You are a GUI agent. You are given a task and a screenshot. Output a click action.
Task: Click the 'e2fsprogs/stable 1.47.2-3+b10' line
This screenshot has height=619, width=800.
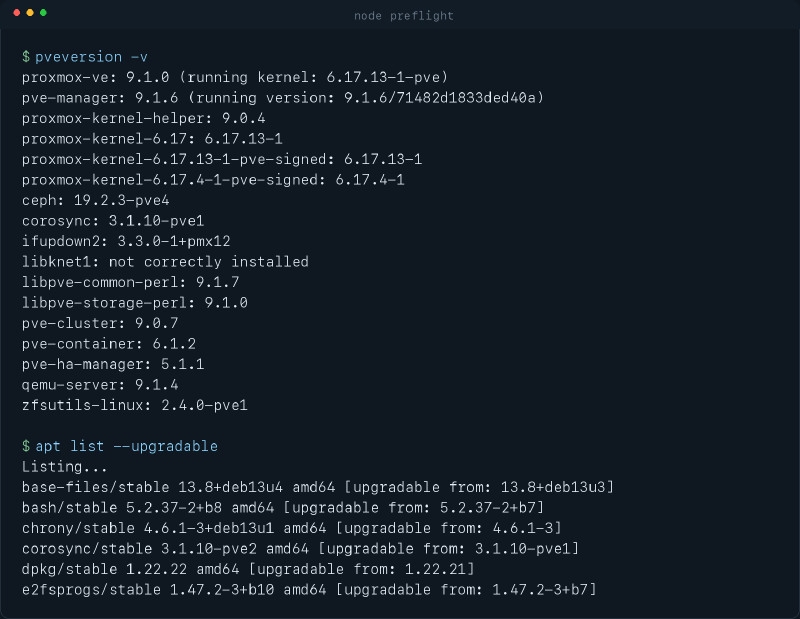pos(309,589)
